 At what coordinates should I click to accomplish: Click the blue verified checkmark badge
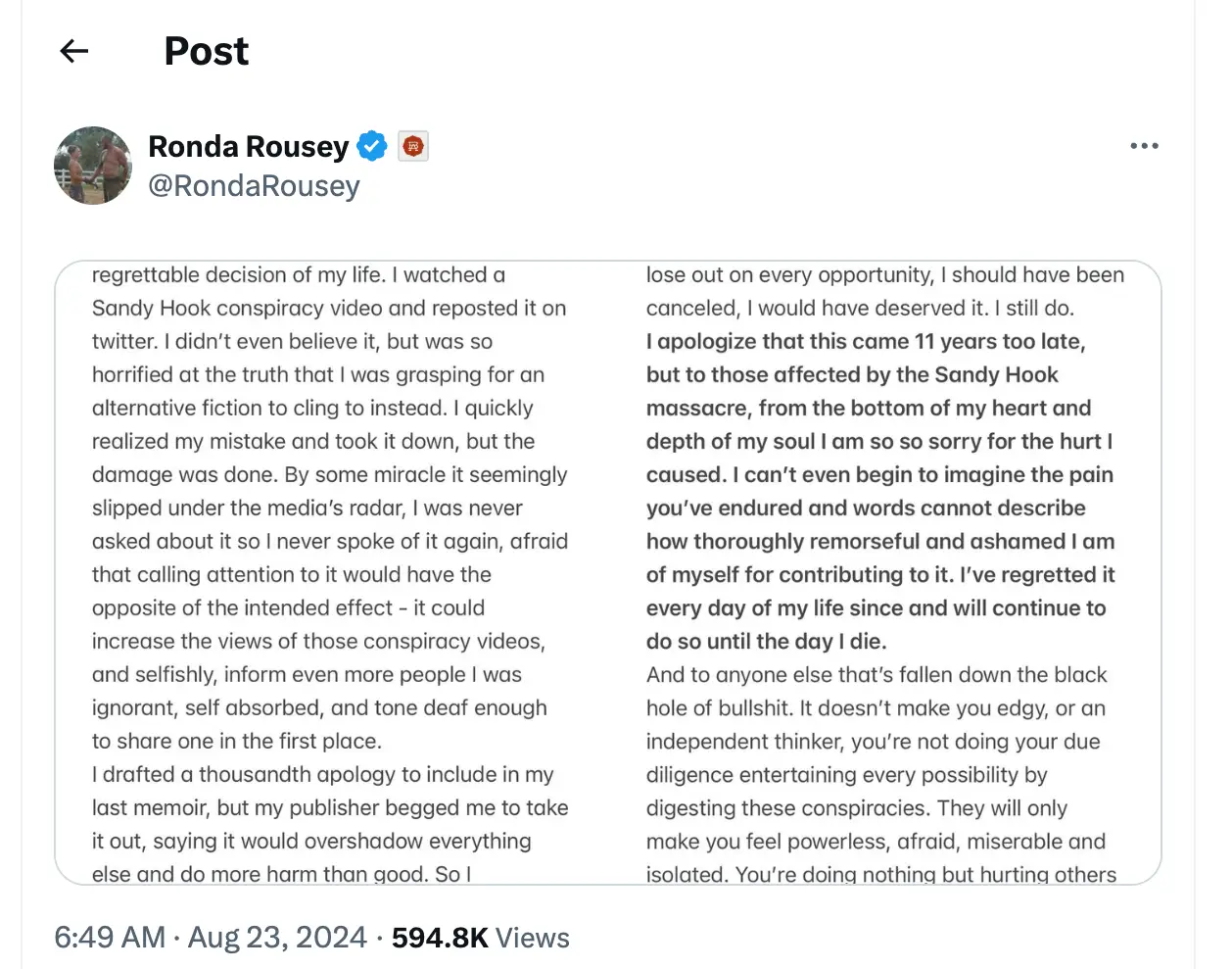coord(371,146)
